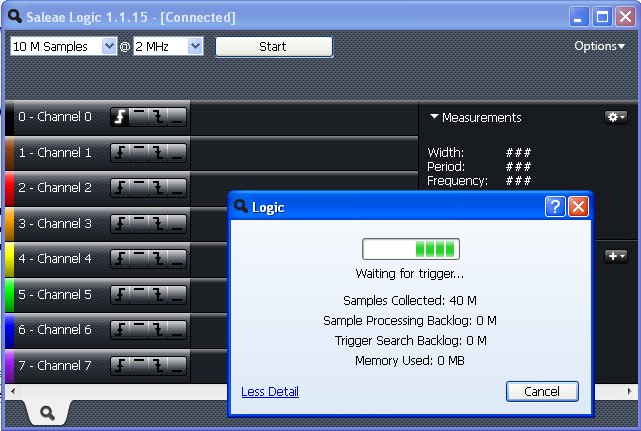Click the '3 - Channel 3' label

pyautogui.click(x=55, y=224)
